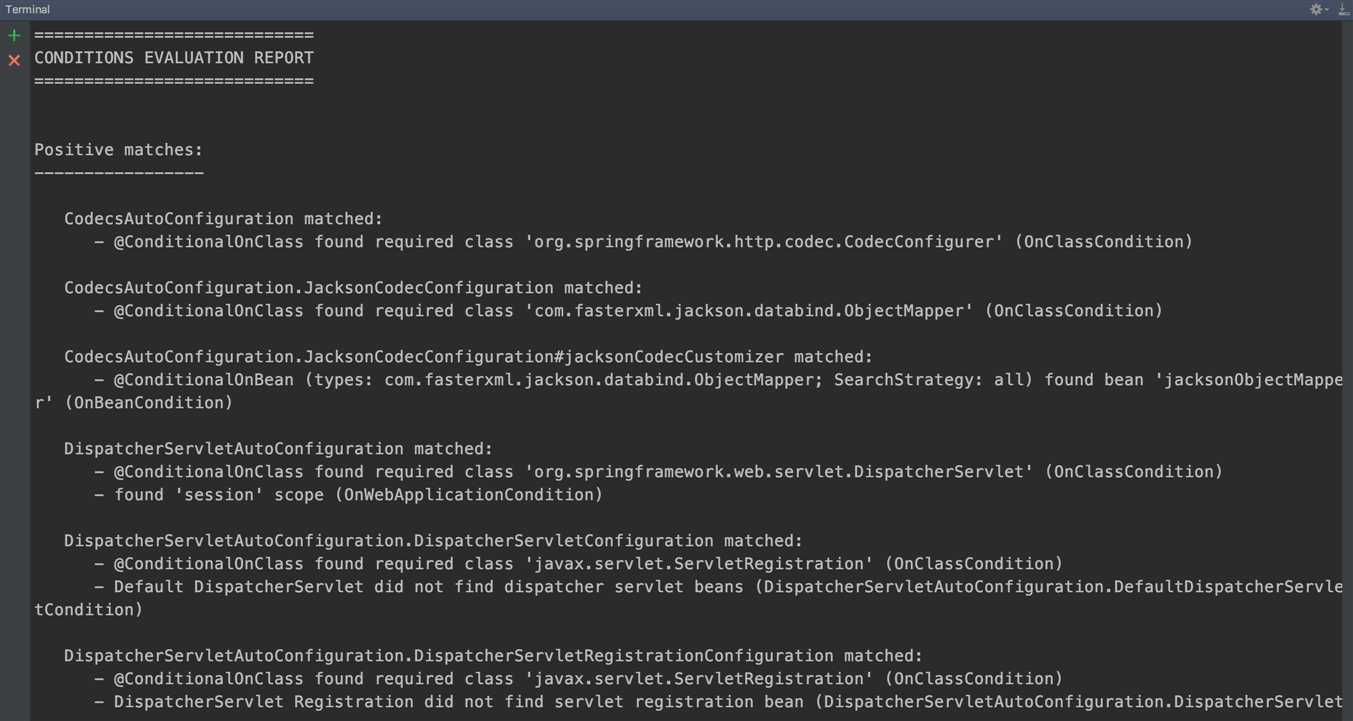Hide the Terminal tool window

[x=1343, y=9]
